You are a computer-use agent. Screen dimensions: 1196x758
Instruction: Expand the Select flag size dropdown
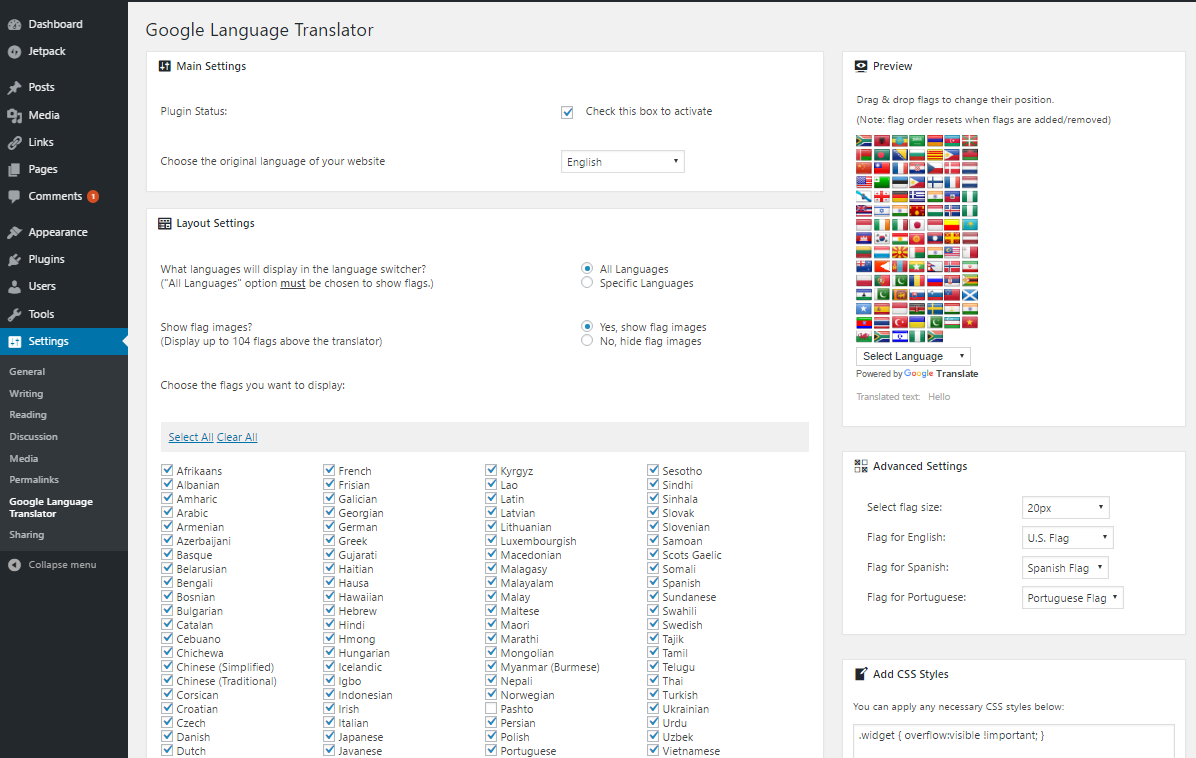point(1065,508)
